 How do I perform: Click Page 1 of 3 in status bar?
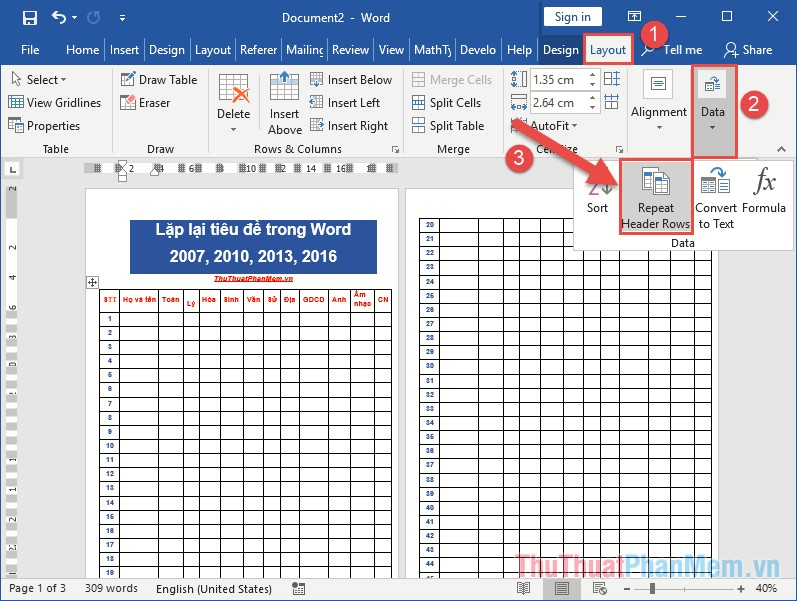coord(37,589)
